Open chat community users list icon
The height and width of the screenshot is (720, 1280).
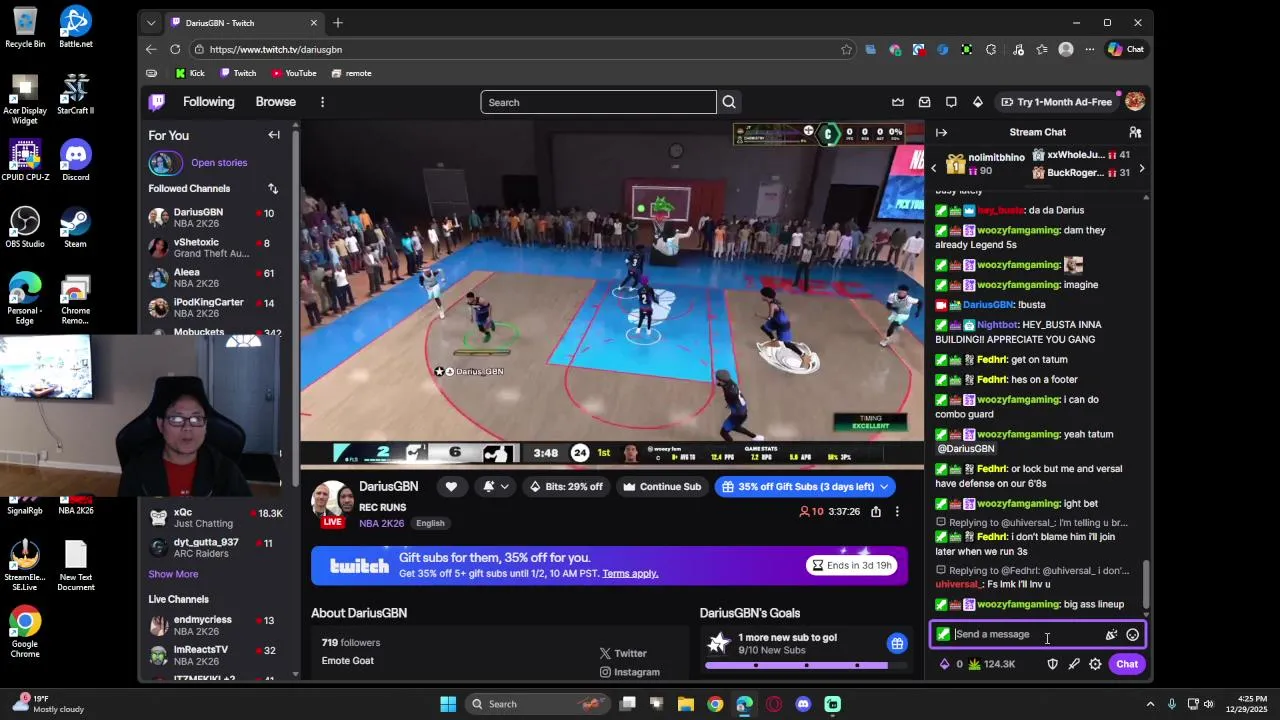[1135, 132]
